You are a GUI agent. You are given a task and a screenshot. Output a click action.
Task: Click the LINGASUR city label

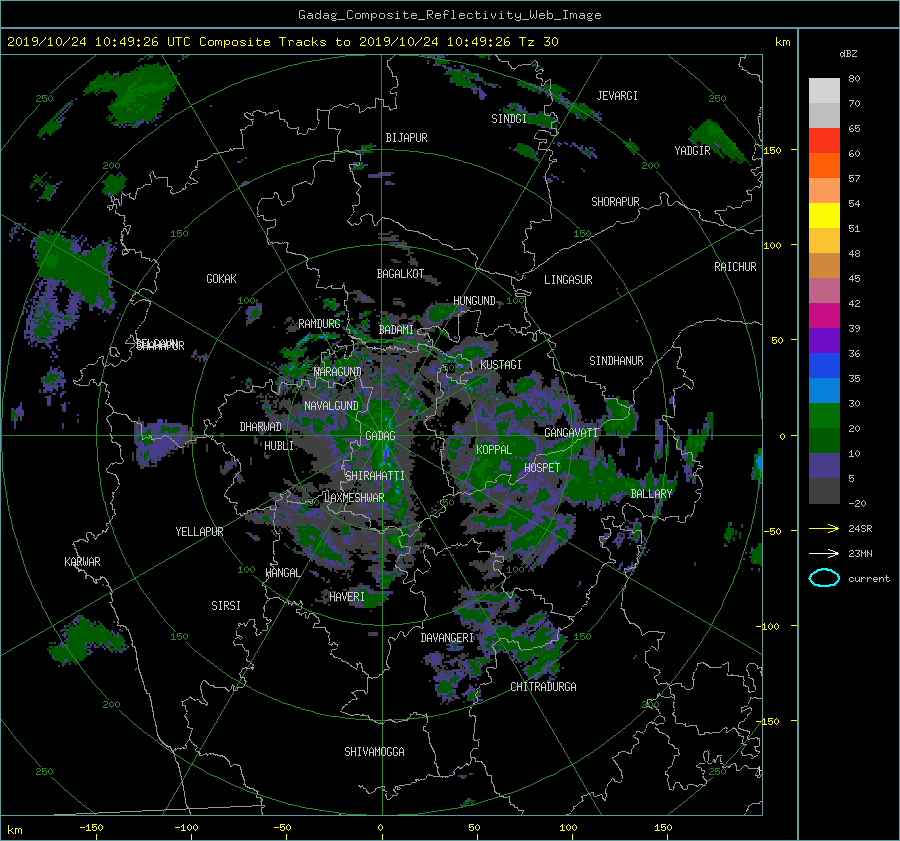pos(568,280)
